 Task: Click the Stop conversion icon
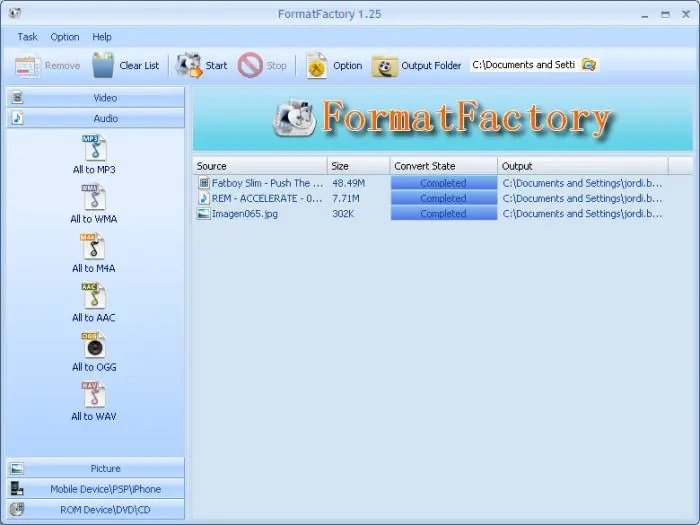coord(250,65)
